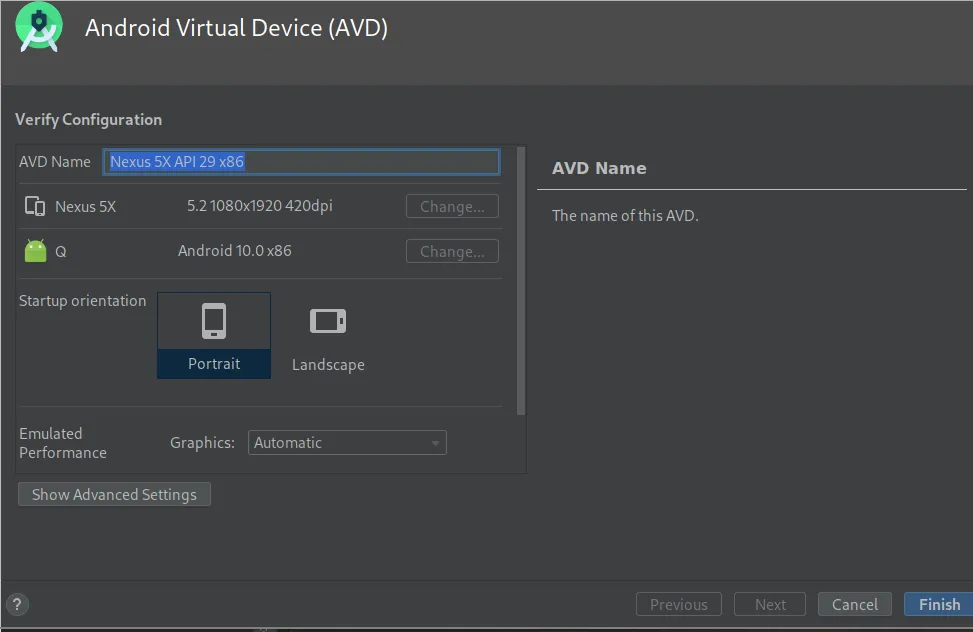This screenshot has width=973, height=632.
Task: Cancel the AVD creation dialog
Action: click(x=854, y=604)
